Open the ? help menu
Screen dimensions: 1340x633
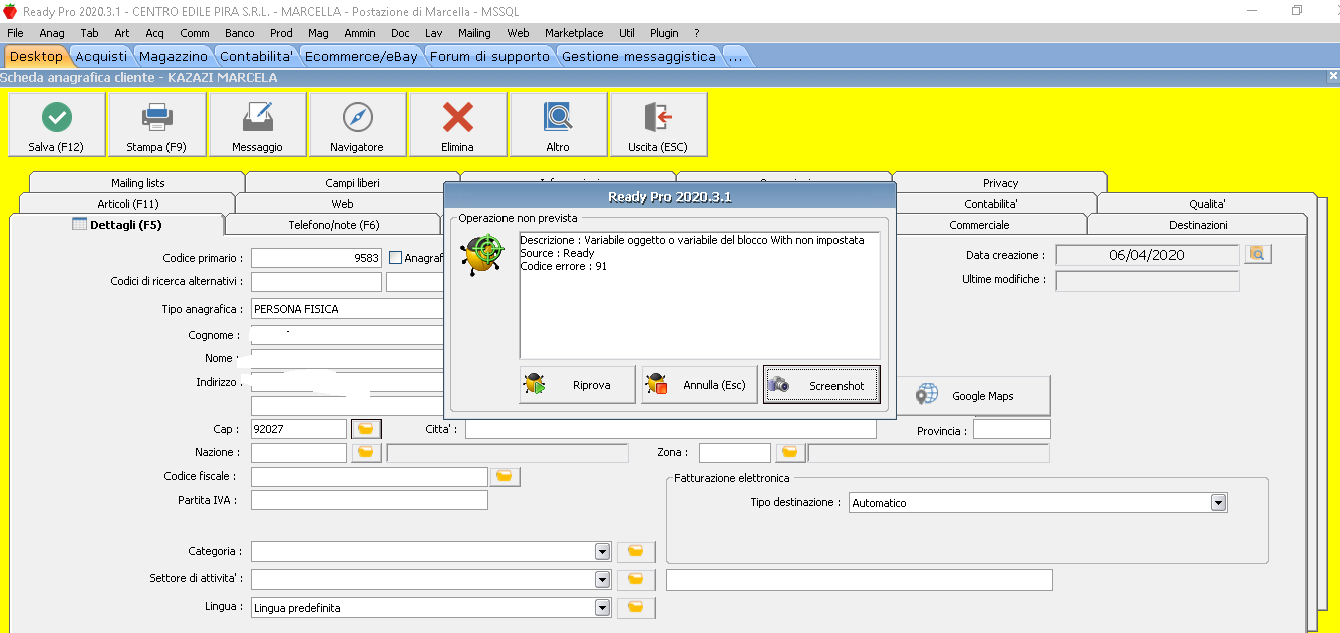coord(697,33)
